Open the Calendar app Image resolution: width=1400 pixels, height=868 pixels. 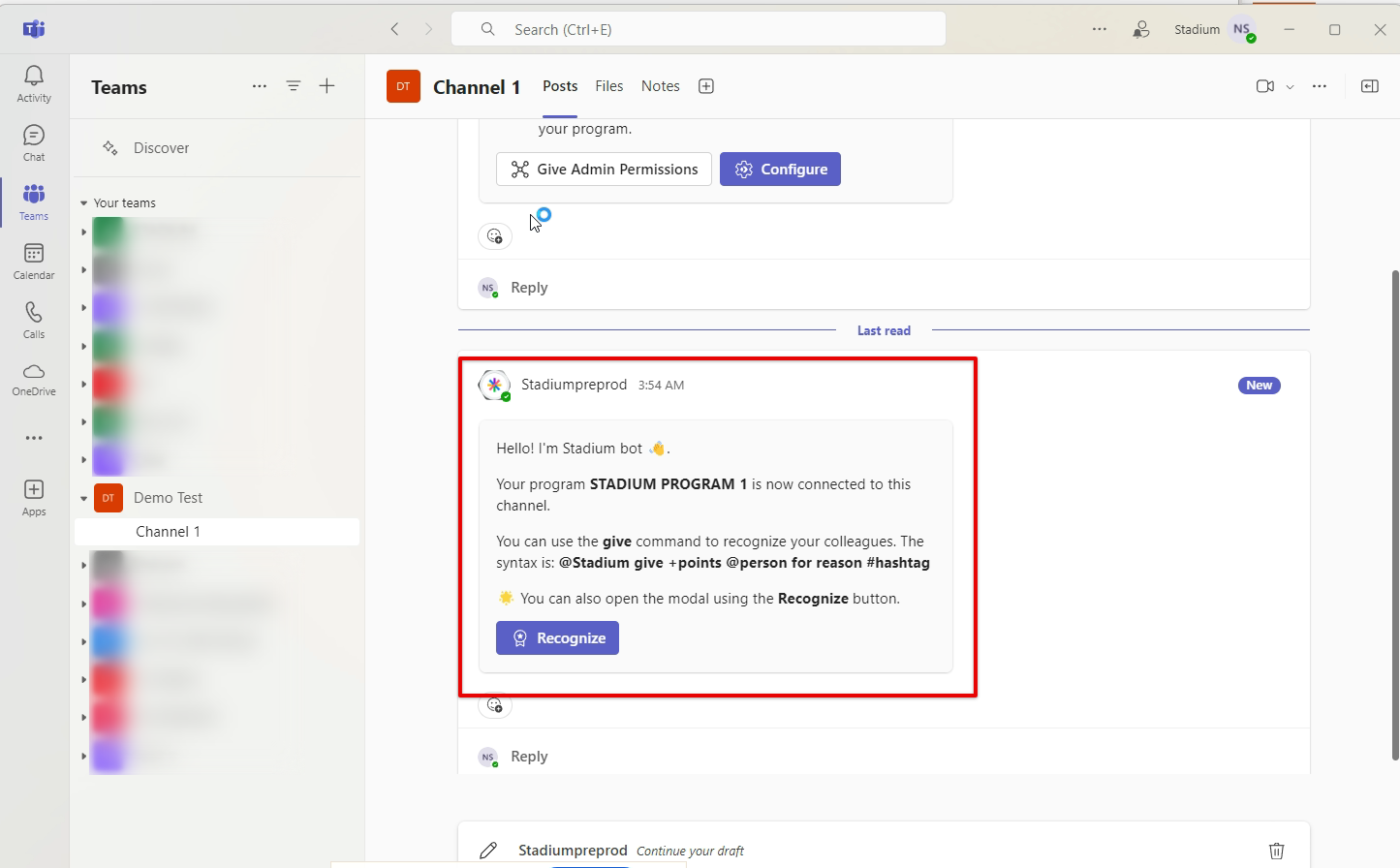click(x=34, y=261)
